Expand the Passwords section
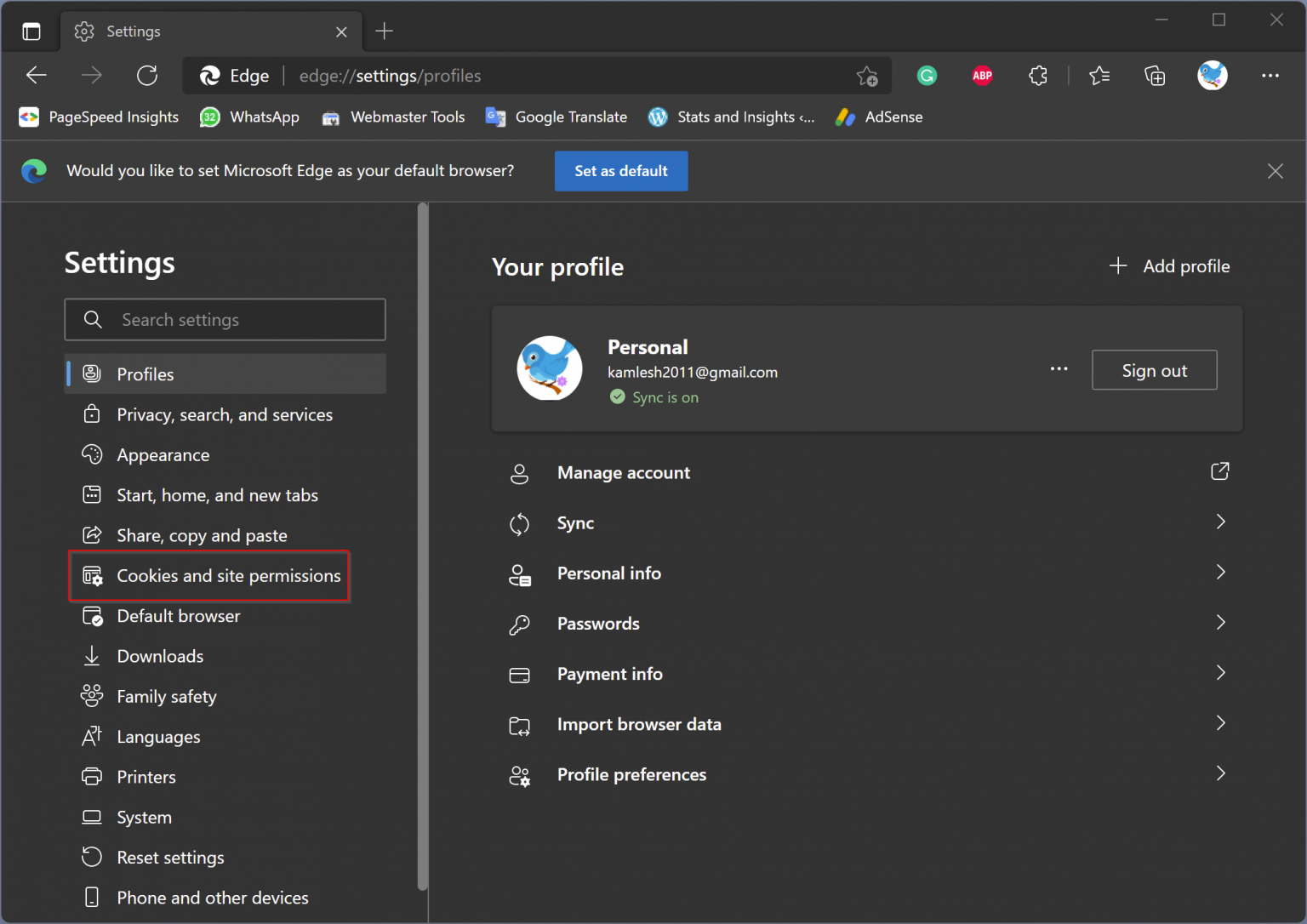Image resolution: width=1307 pixels, height=924 pixels. pyautogui.click(x=1221, y=622)
